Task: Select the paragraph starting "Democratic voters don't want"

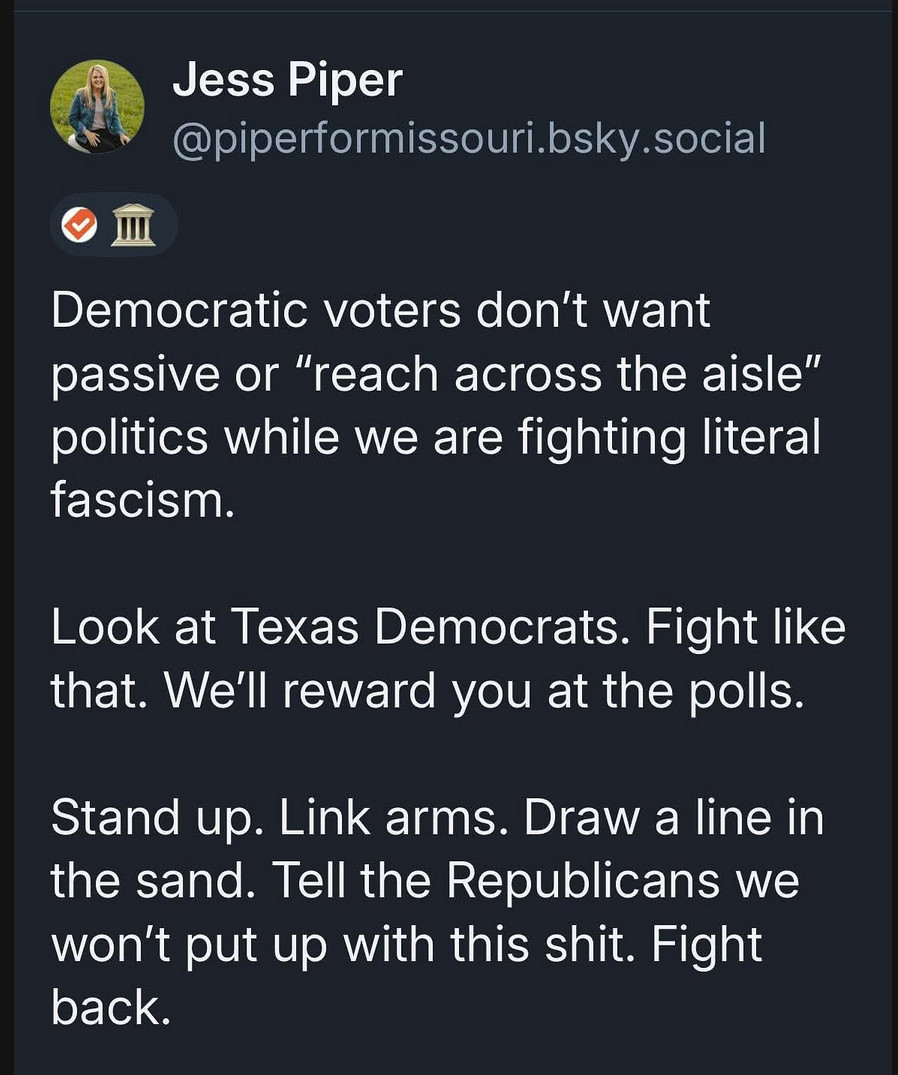Action: [x=437, y=405]
